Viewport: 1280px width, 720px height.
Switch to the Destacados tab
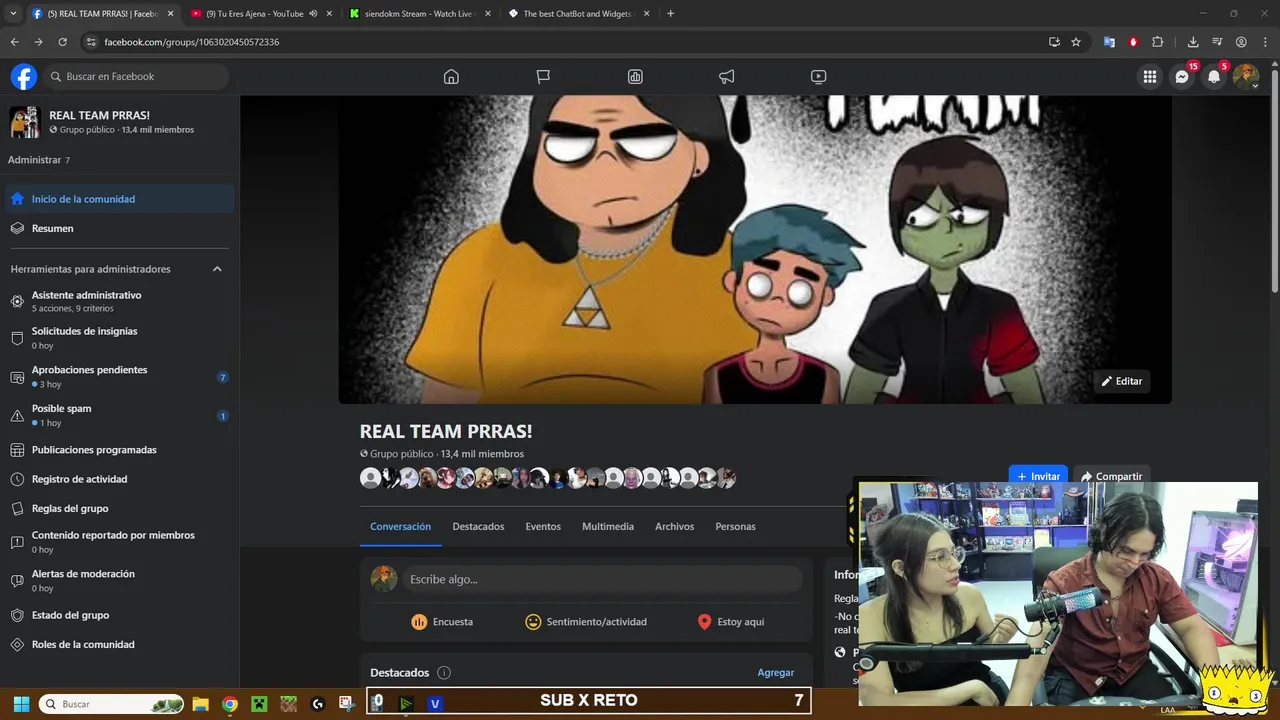click(478, 526)
